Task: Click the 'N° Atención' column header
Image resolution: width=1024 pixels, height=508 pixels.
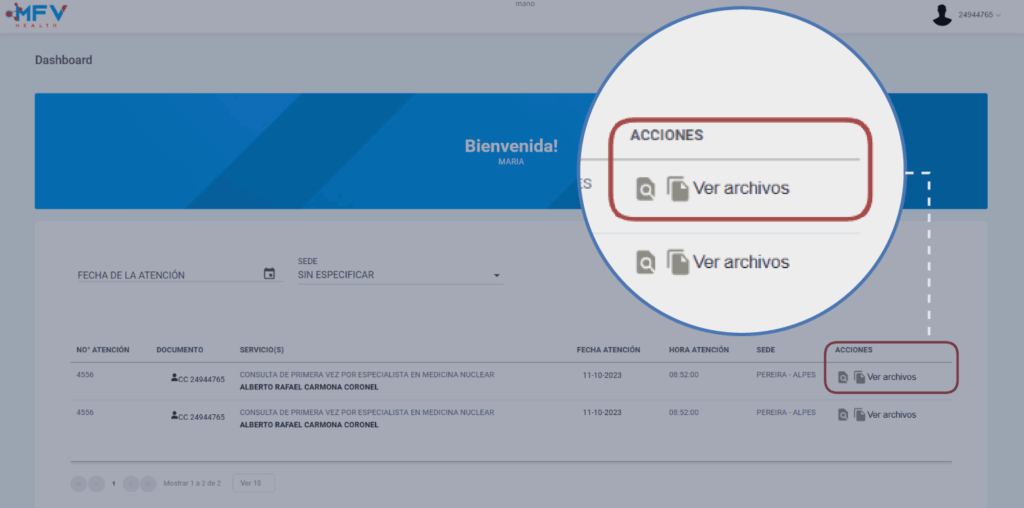Action: click(103, 350)
